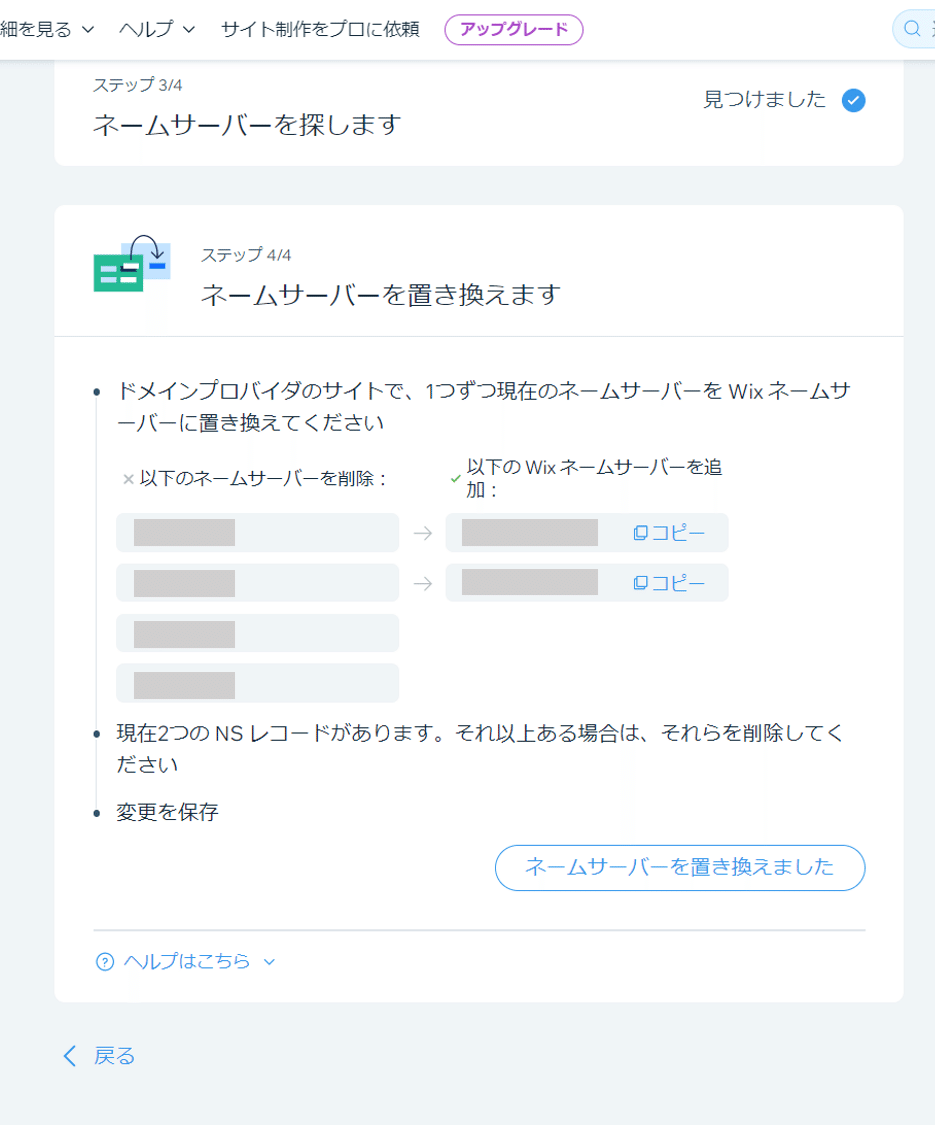Viewport: 935px width, 1125px height.
Task: Open the ヘルプ menu in top bar
Action: click(x=156, y=29)
